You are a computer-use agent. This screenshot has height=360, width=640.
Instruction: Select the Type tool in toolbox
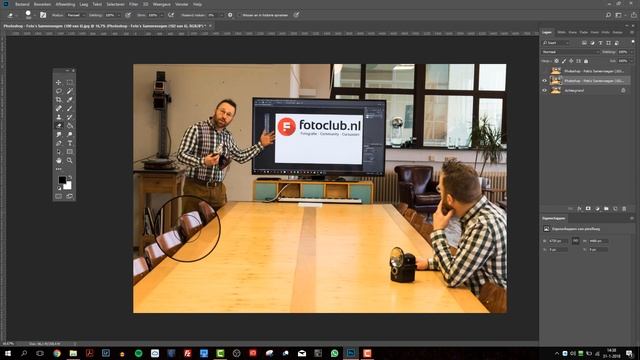click(x=70, y=143)
